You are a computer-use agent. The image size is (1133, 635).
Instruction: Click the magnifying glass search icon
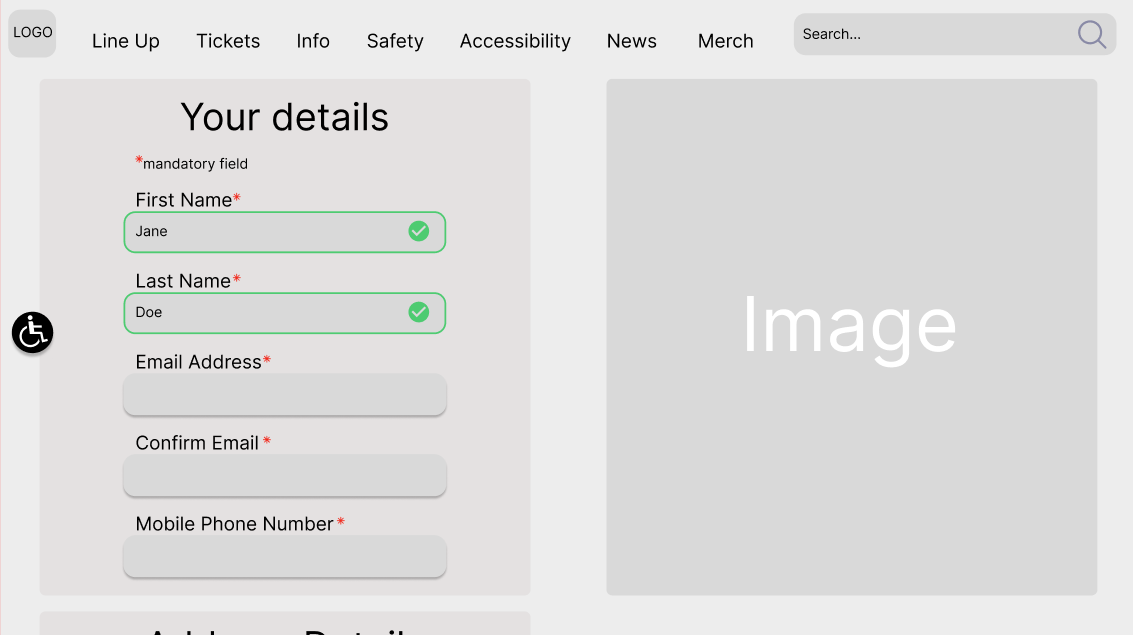tap(1091, 35)
